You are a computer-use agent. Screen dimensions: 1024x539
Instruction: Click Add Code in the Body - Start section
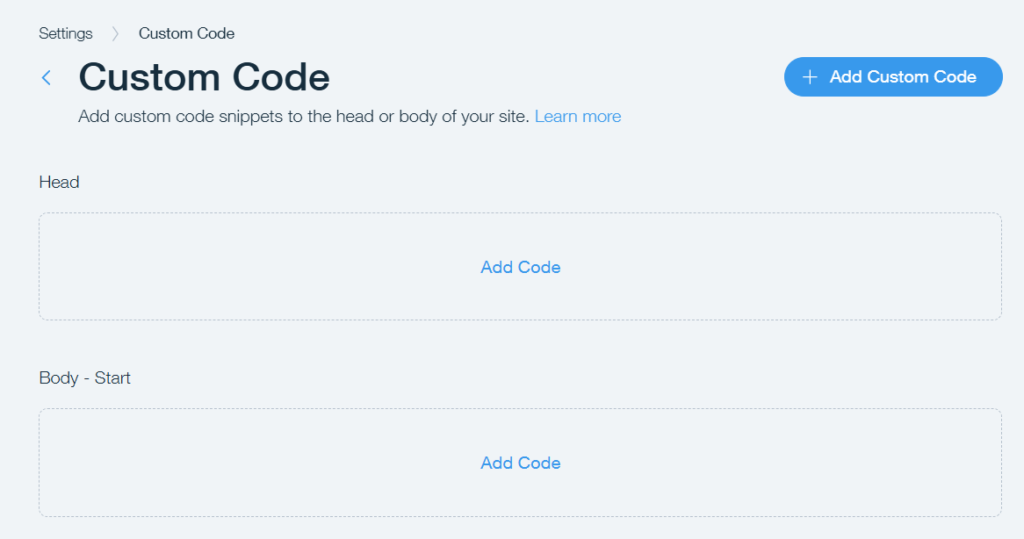(x=520, y=463)
